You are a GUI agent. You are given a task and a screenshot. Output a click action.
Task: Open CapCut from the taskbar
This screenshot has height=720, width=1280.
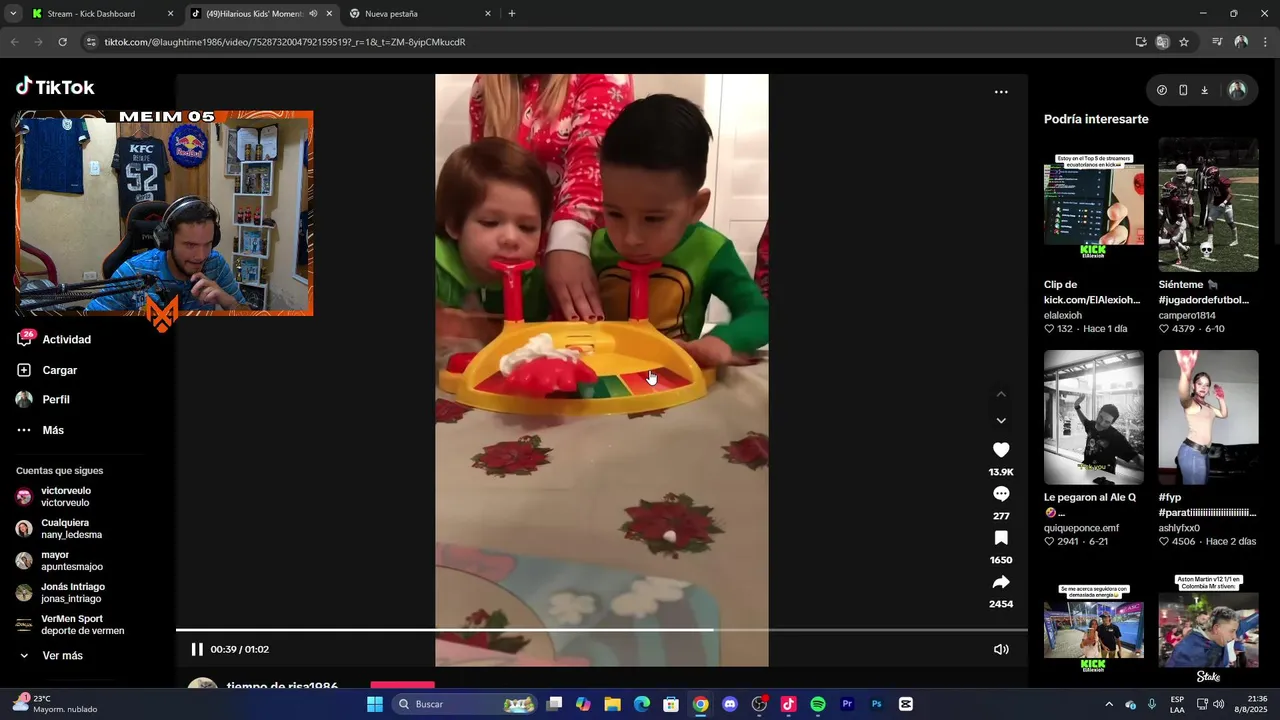(x=906, y=704)
